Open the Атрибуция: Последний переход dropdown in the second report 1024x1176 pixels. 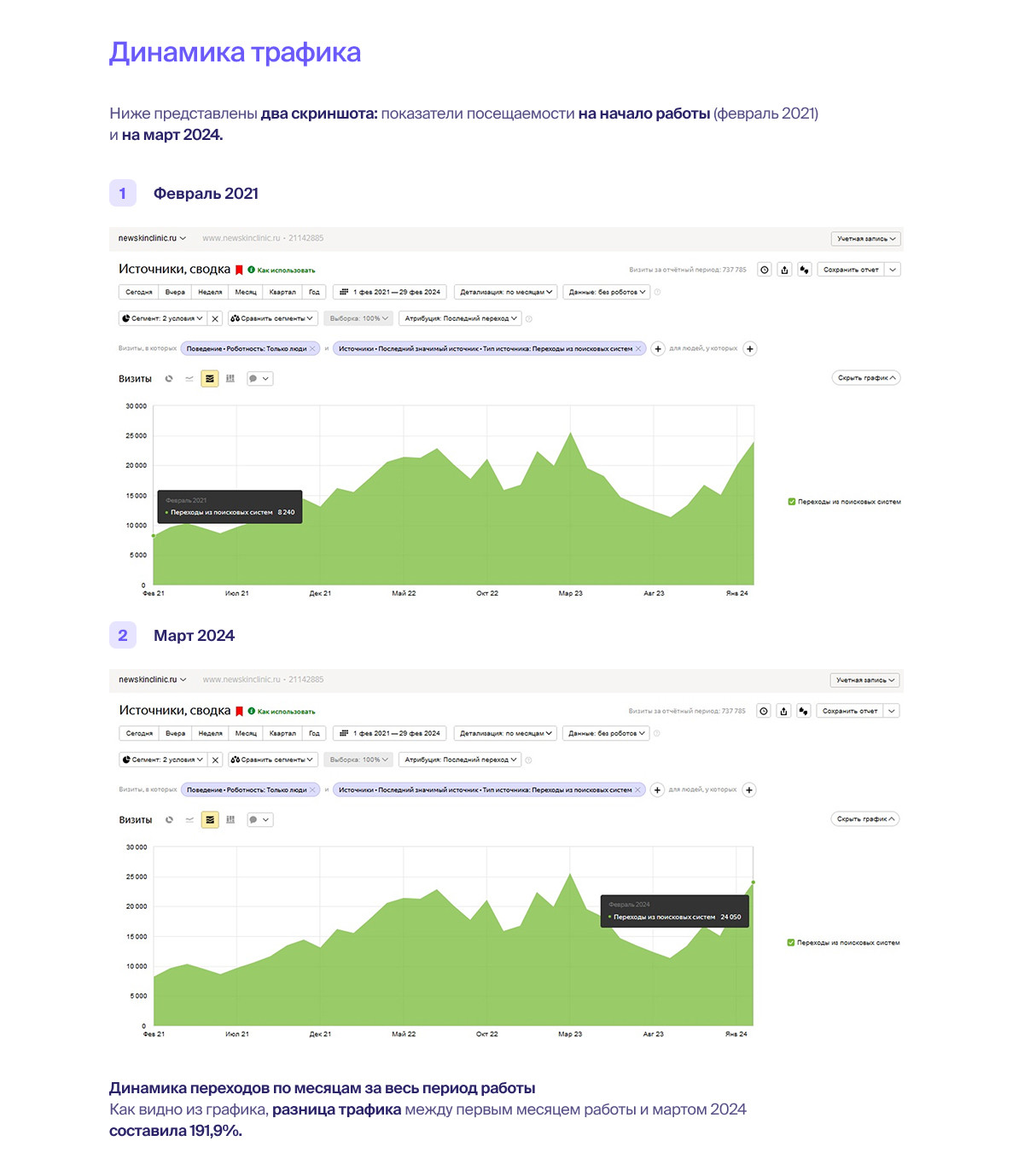461,760
